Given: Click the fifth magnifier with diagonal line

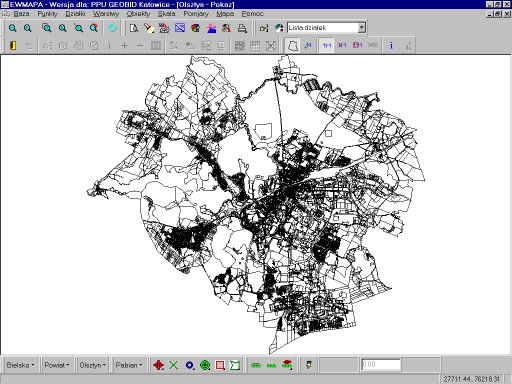Looking at the screenshot, I should pos(79,28).
